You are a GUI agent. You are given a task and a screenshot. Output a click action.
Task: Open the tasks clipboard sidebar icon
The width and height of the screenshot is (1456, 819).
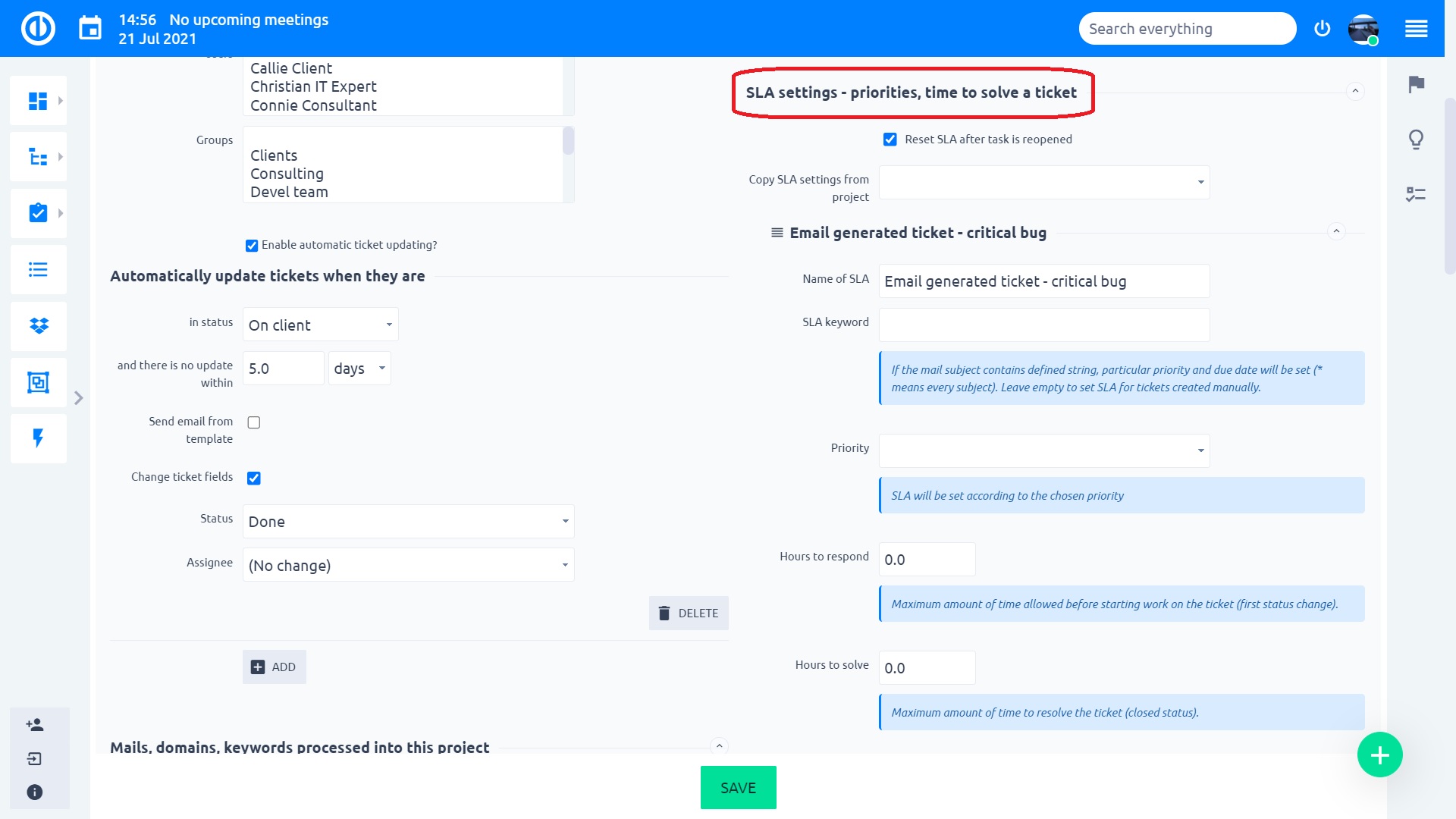[38, 213]
